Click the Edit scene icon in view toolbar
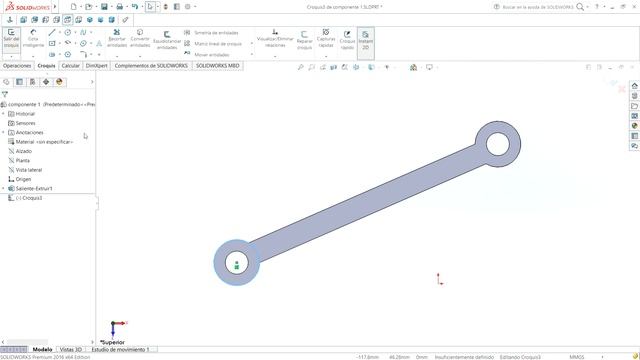 (413, 67)
